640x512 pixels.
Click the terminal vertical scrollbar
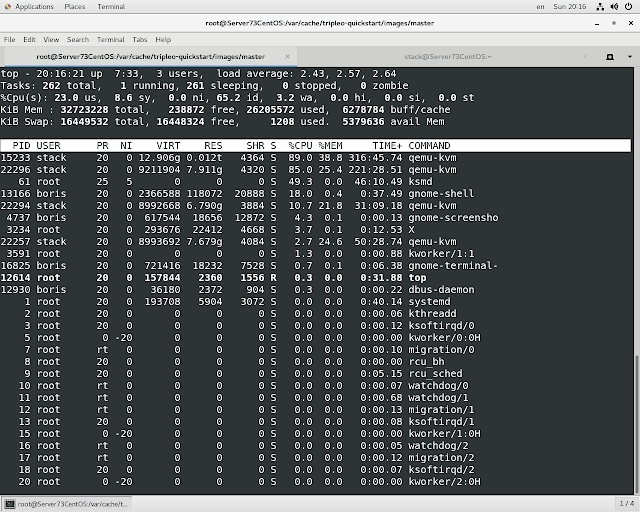[x=637, y=425]
